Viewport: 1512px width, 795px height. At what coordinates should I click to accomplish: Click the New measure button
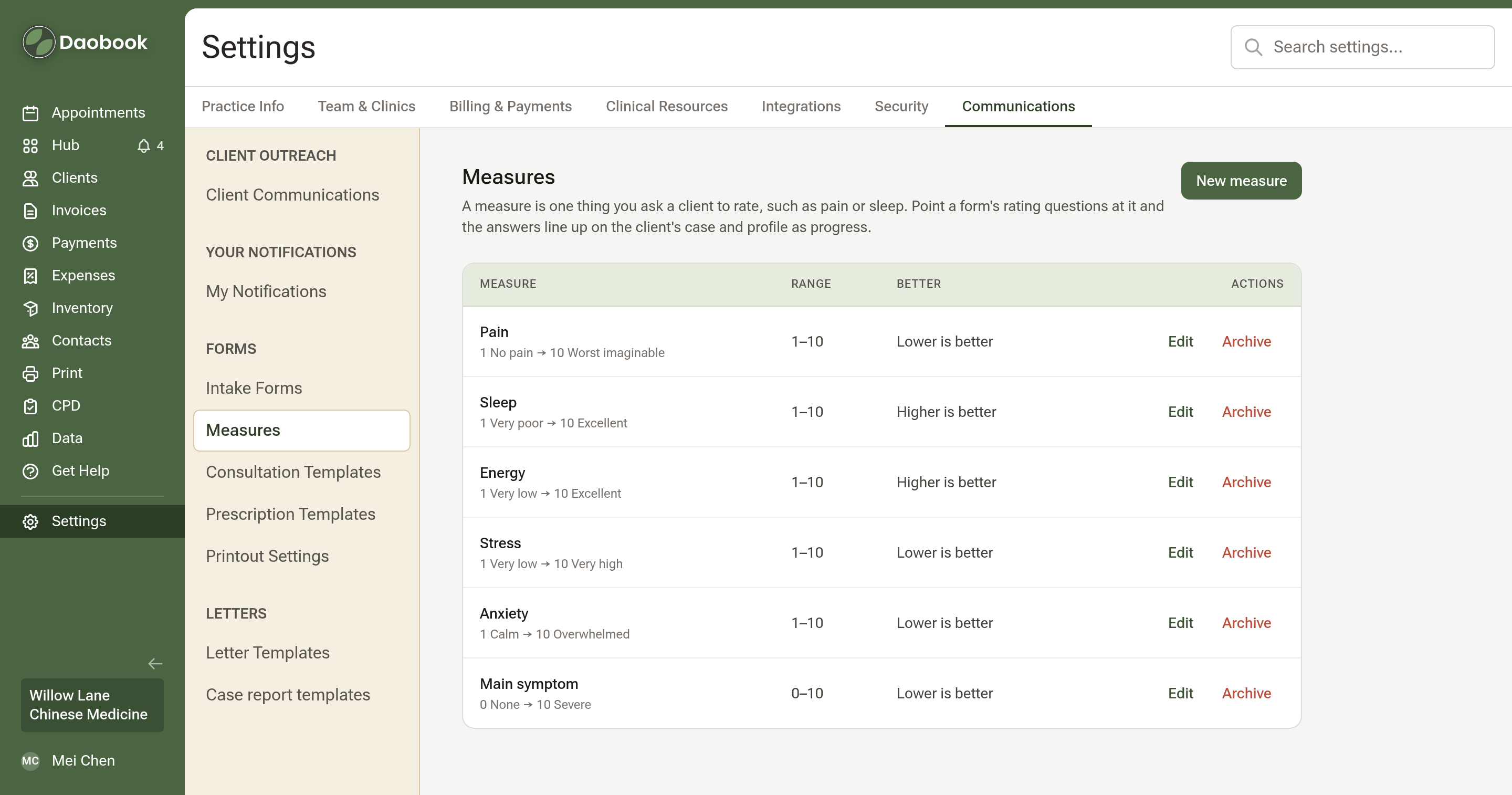[1242, 181]
